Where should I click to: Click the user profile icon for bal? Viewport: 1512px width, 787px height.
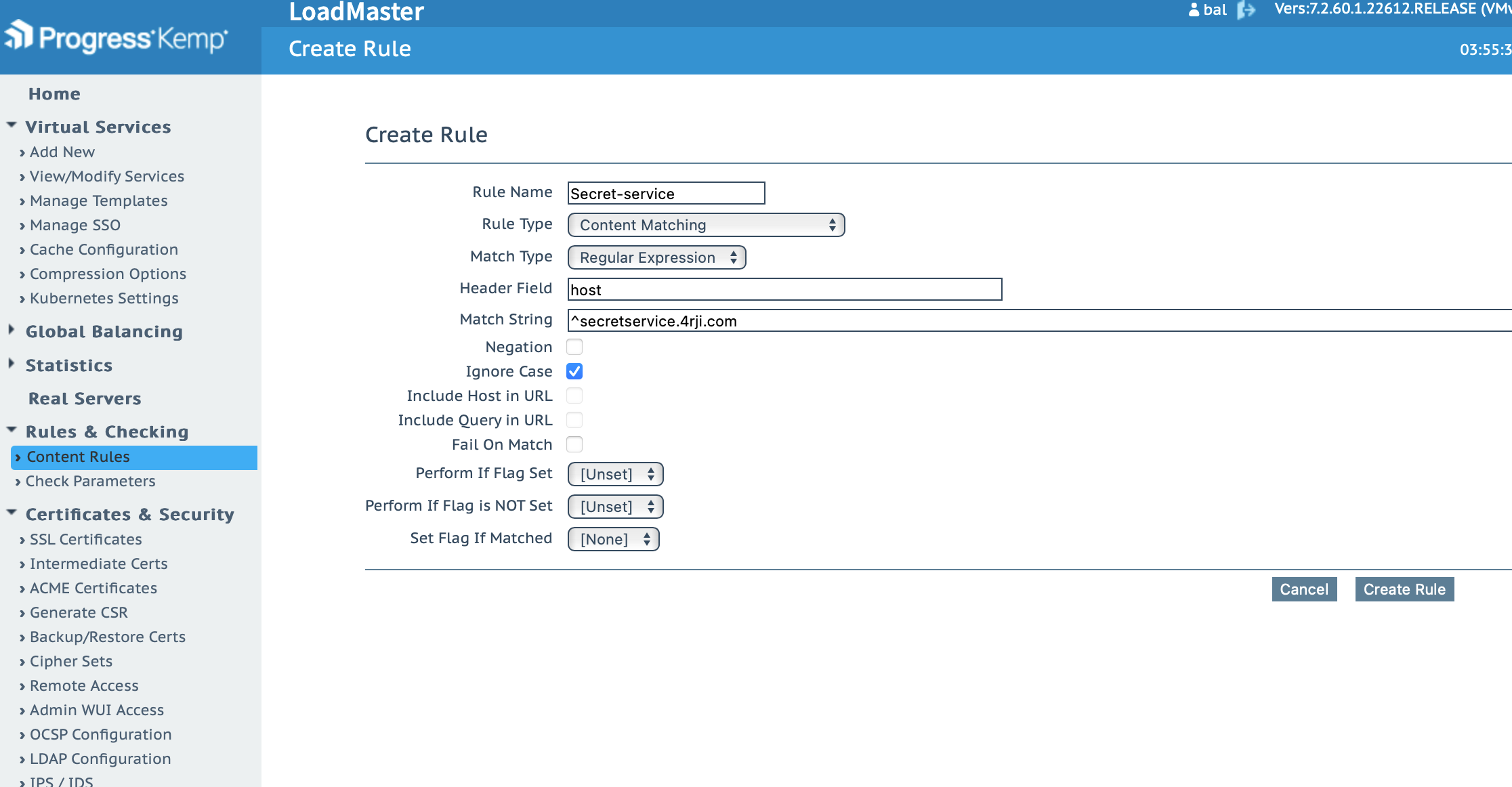(x=1194, y=10)
